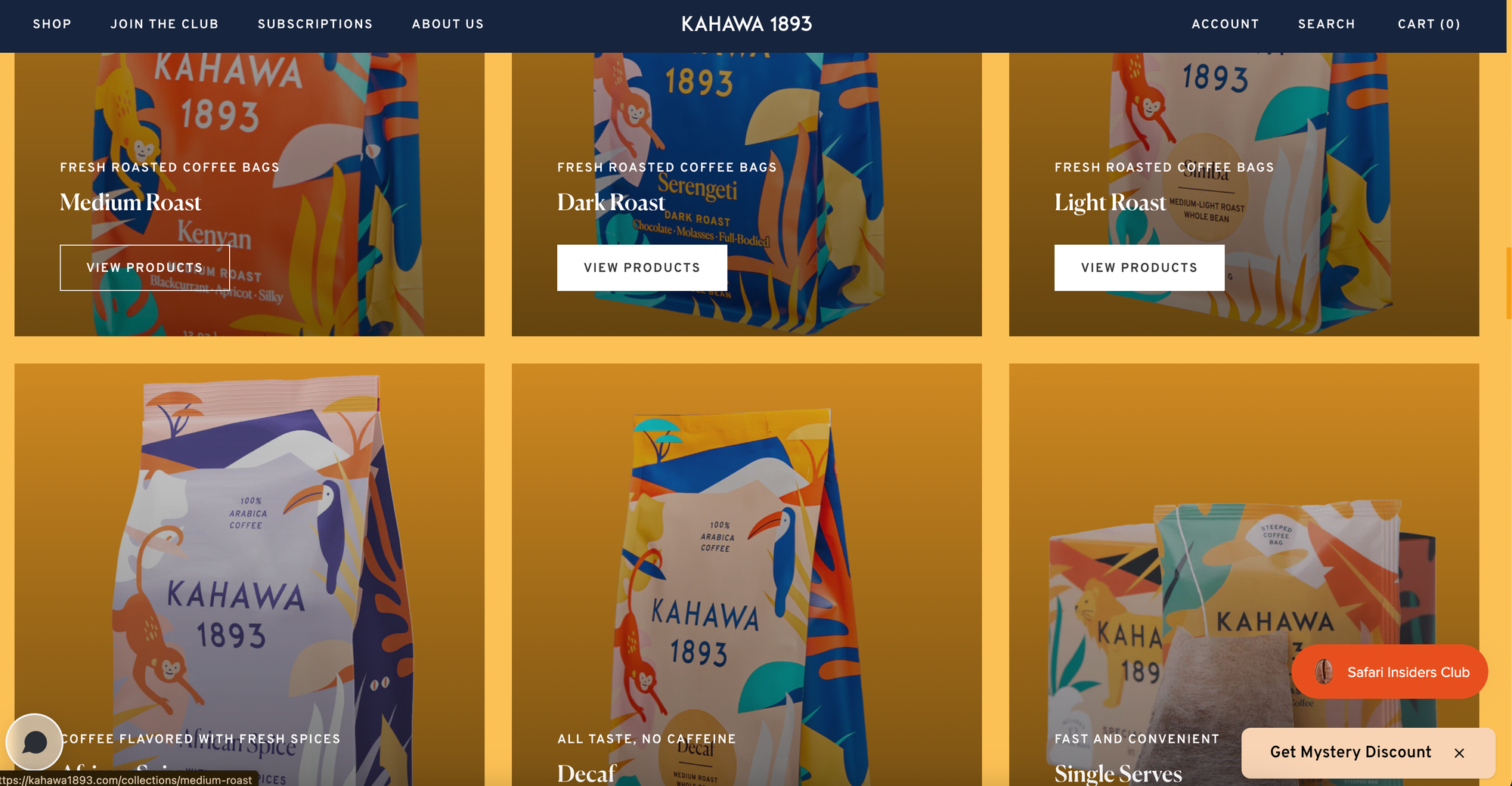Open CART (0)
Viewport: 1512px width, 786px height.
(1429, 24)
